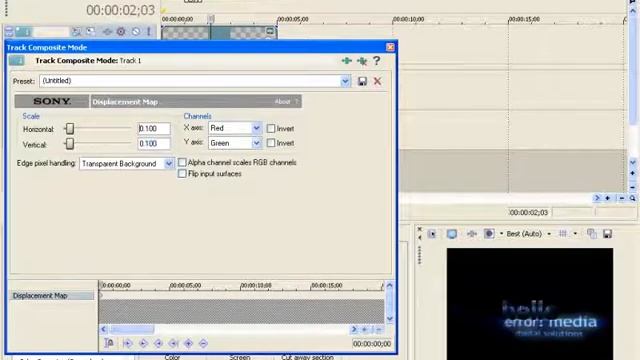Open plug-in help via the question mark icon
The height and width of the screenshot is (360, 640).
coord(377,61)
